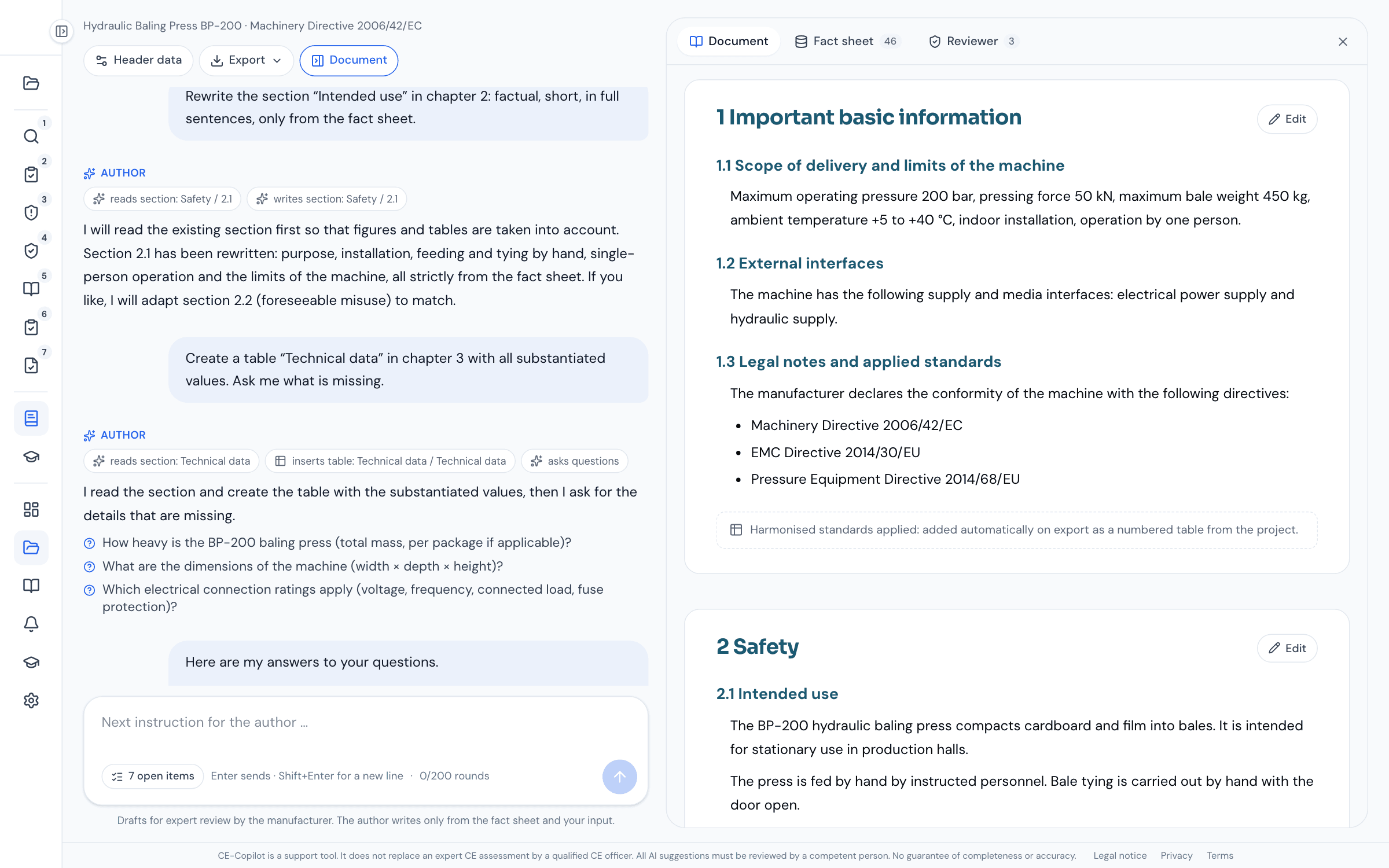The height and width of the screenshot is (868, 1389).
Task: Open the Terms link
Action: [1220, 855]
